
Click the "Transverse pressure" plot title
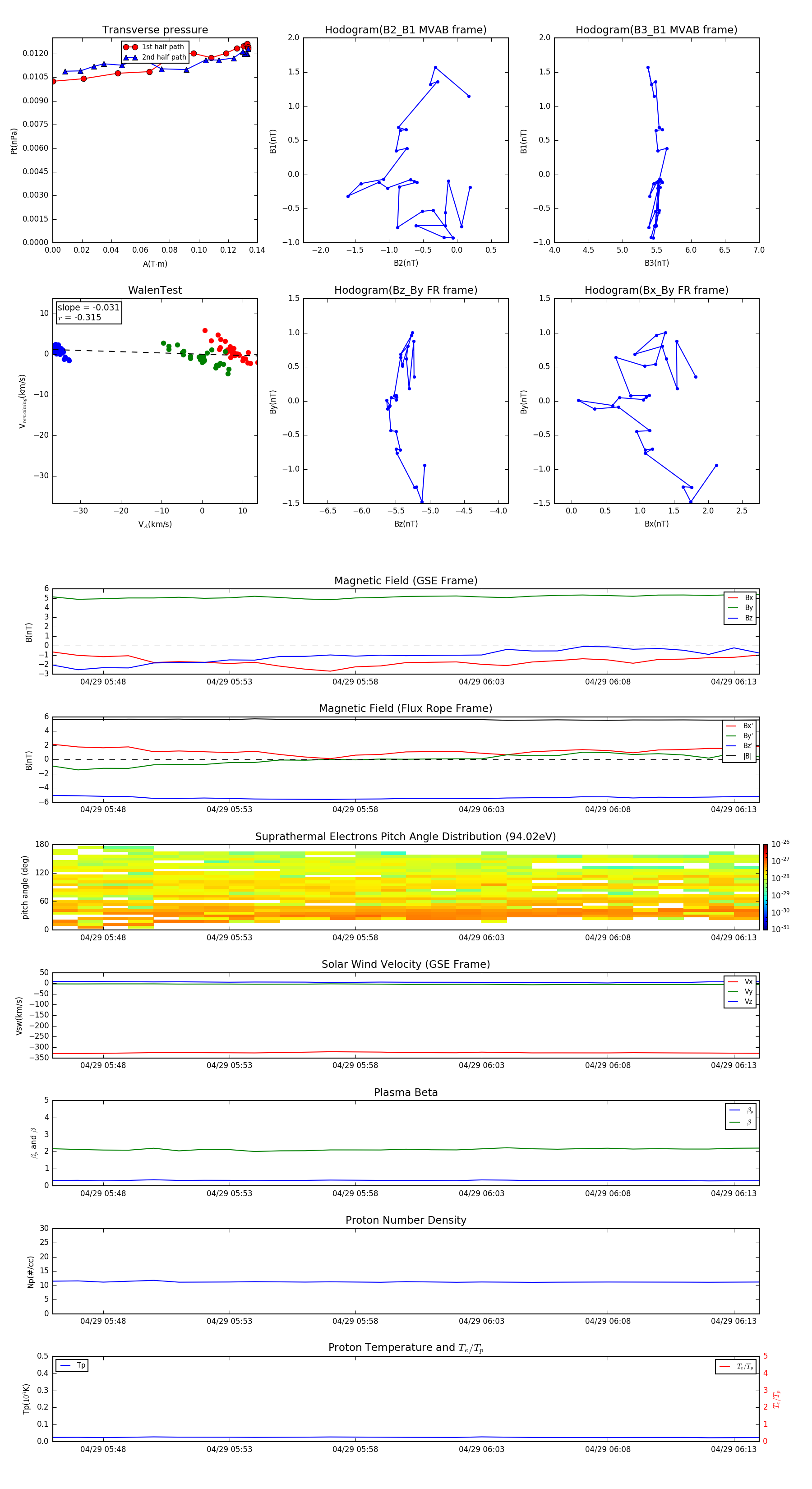(x=155, y=30)
